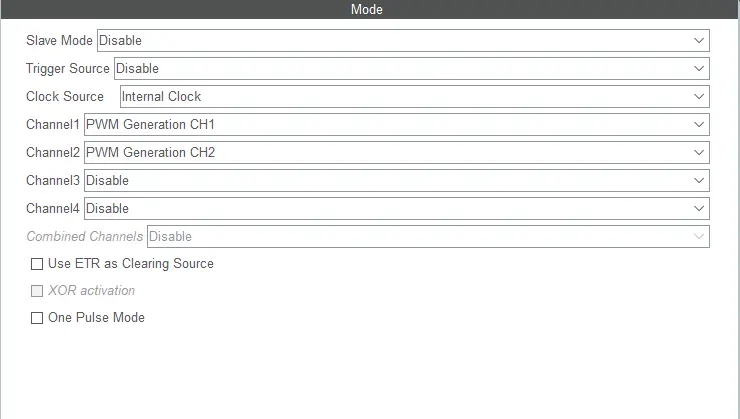
Task: Open the Slave Mode dropdown
Action: (400, 41)
